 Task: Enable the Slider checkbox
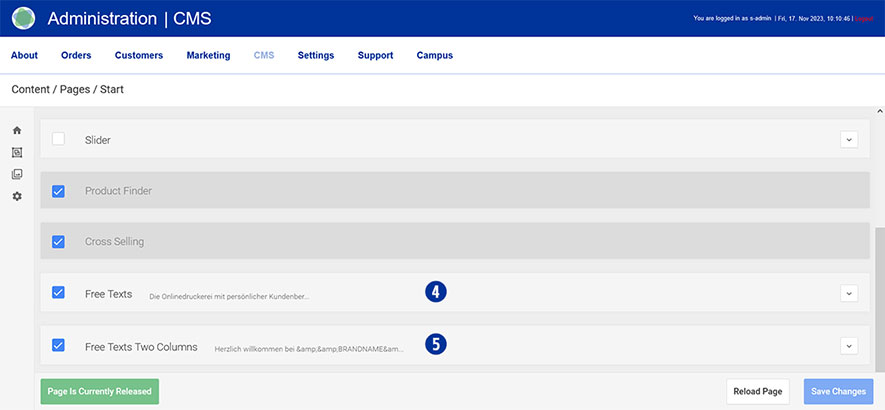58,139
